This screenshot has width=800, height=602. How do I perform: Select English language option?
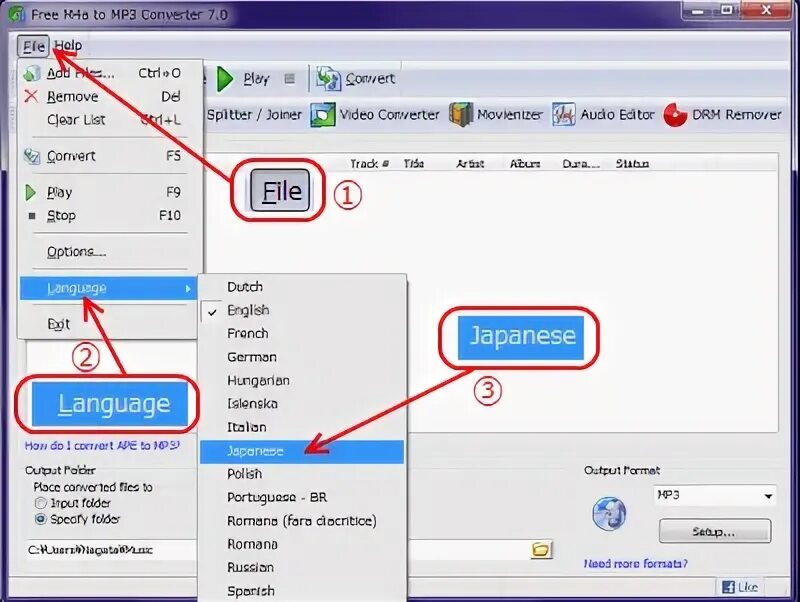tap(302, 310)
